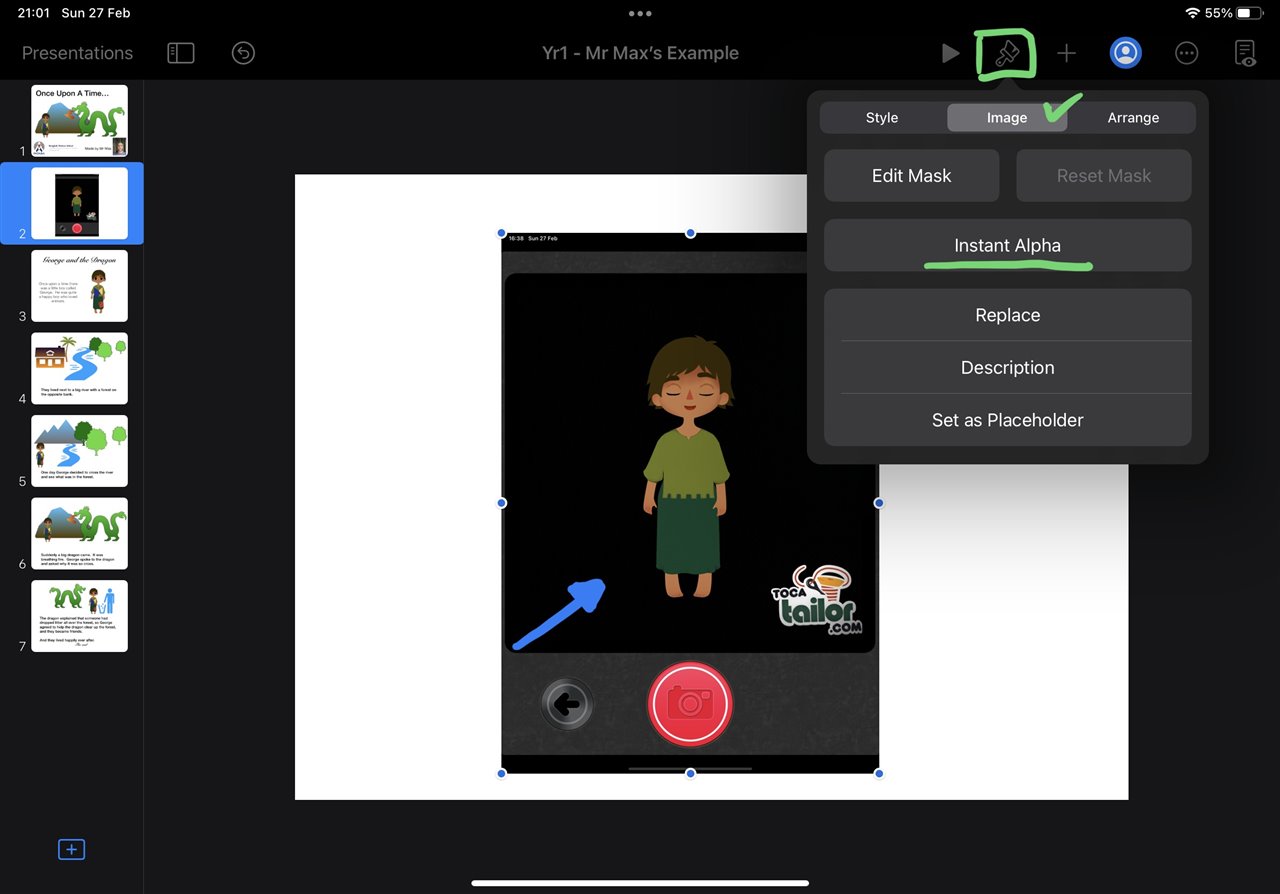Screen dimensions: 1280x894
Task: Open the More options ellipsis icon
Action: tap(1186, 53)
